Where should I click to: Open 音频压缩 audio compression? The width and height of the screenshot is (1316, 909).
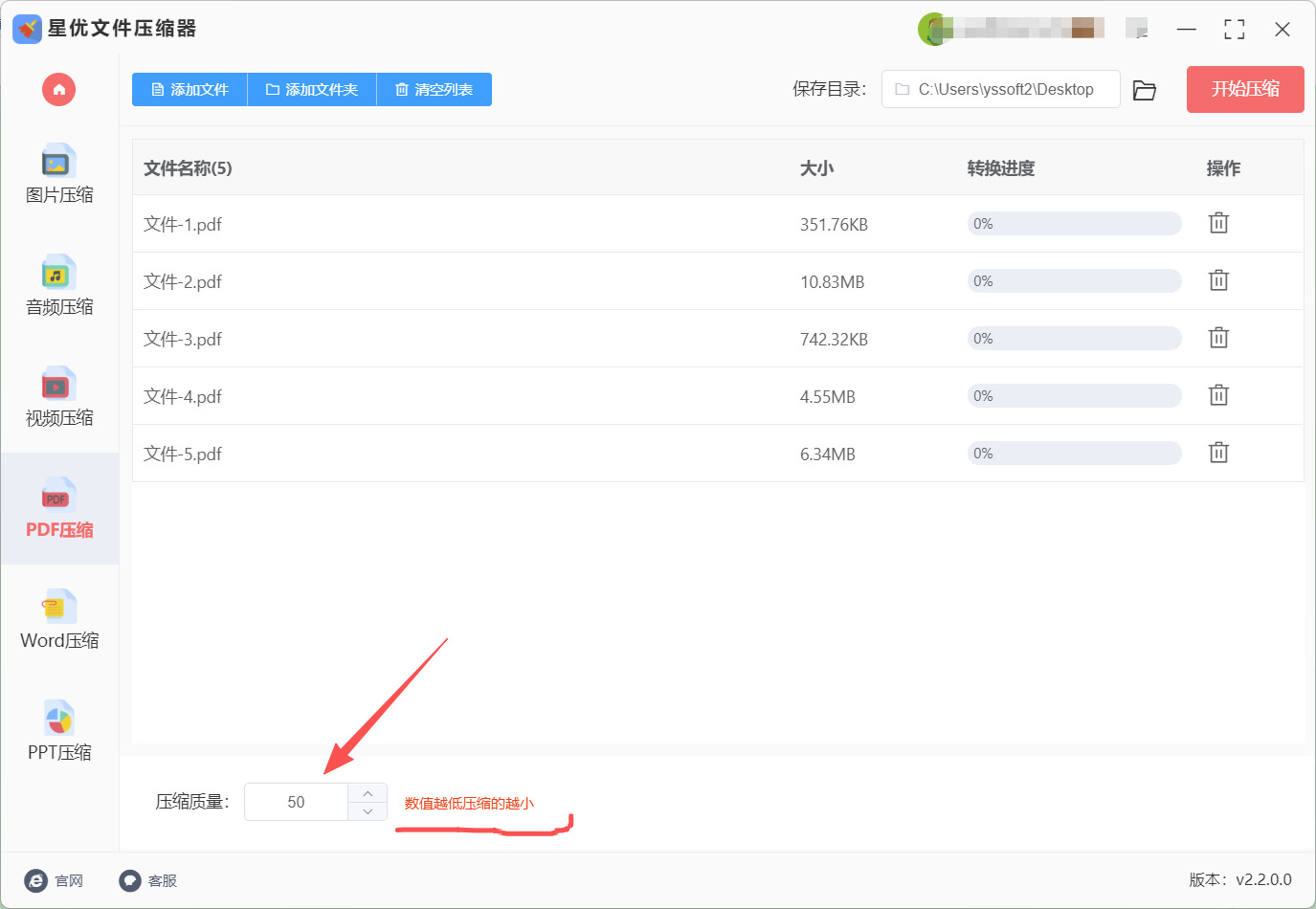(x=59, y=286)
